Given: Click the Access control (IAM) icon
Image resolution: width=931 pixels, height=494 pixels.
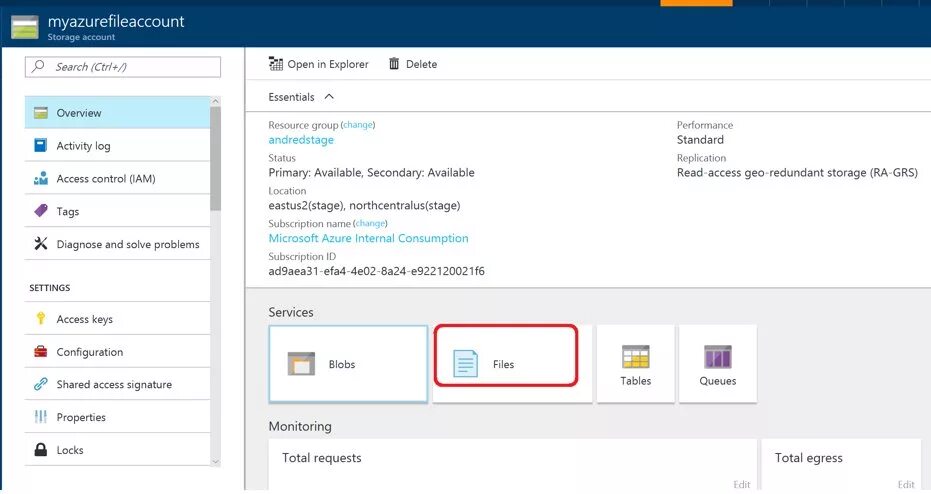Looking at the screenshot, I should [x=41, y=178].
